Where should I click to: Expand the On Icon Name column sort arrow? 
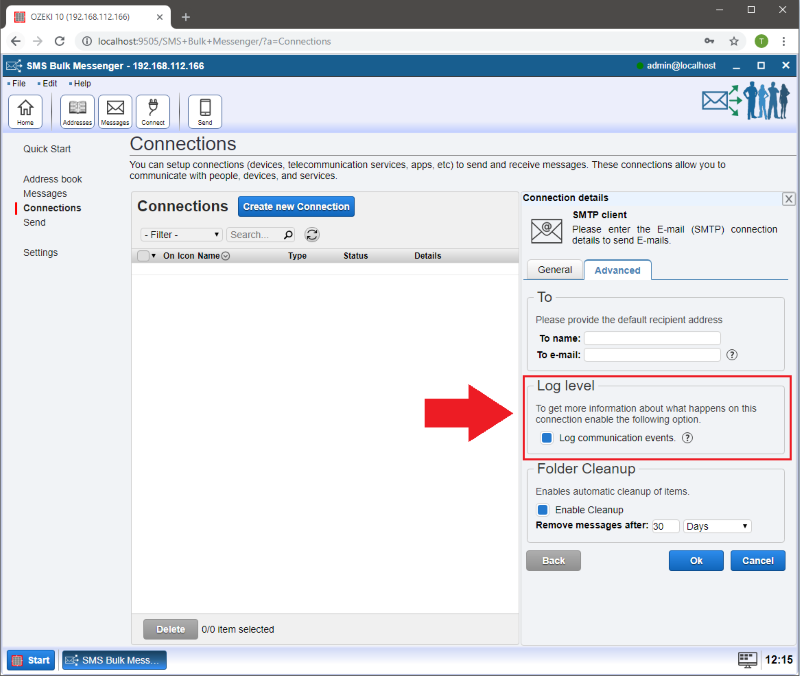click(226, 256)
